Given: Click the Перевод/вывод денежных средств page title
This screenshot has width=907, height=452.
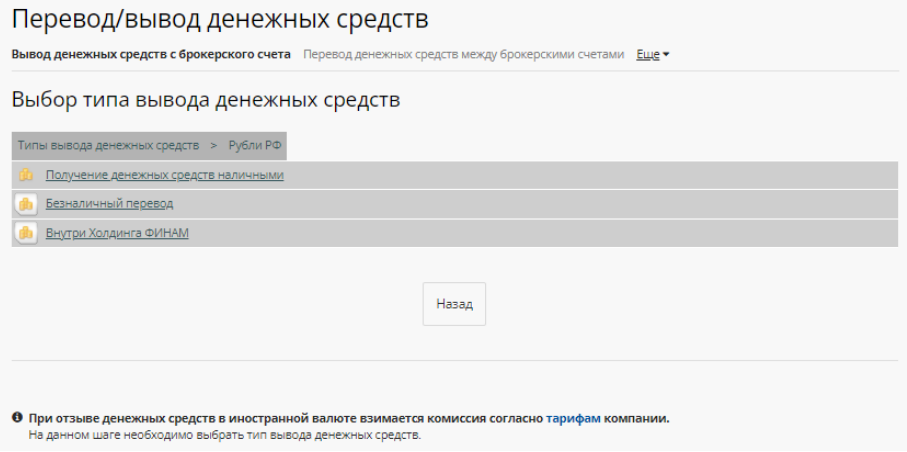Looking at the screenshot, I should click(x=220, y=19).
